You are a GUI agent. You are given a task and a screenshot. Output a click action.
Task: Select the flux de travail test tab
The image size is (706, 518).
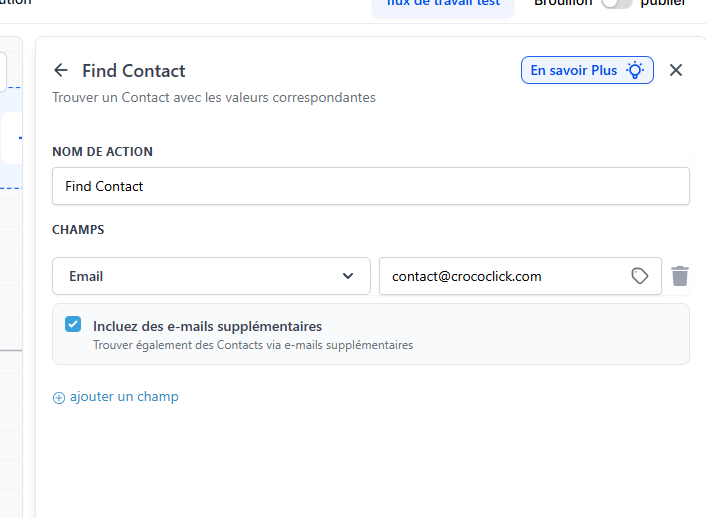pos(443,4)
